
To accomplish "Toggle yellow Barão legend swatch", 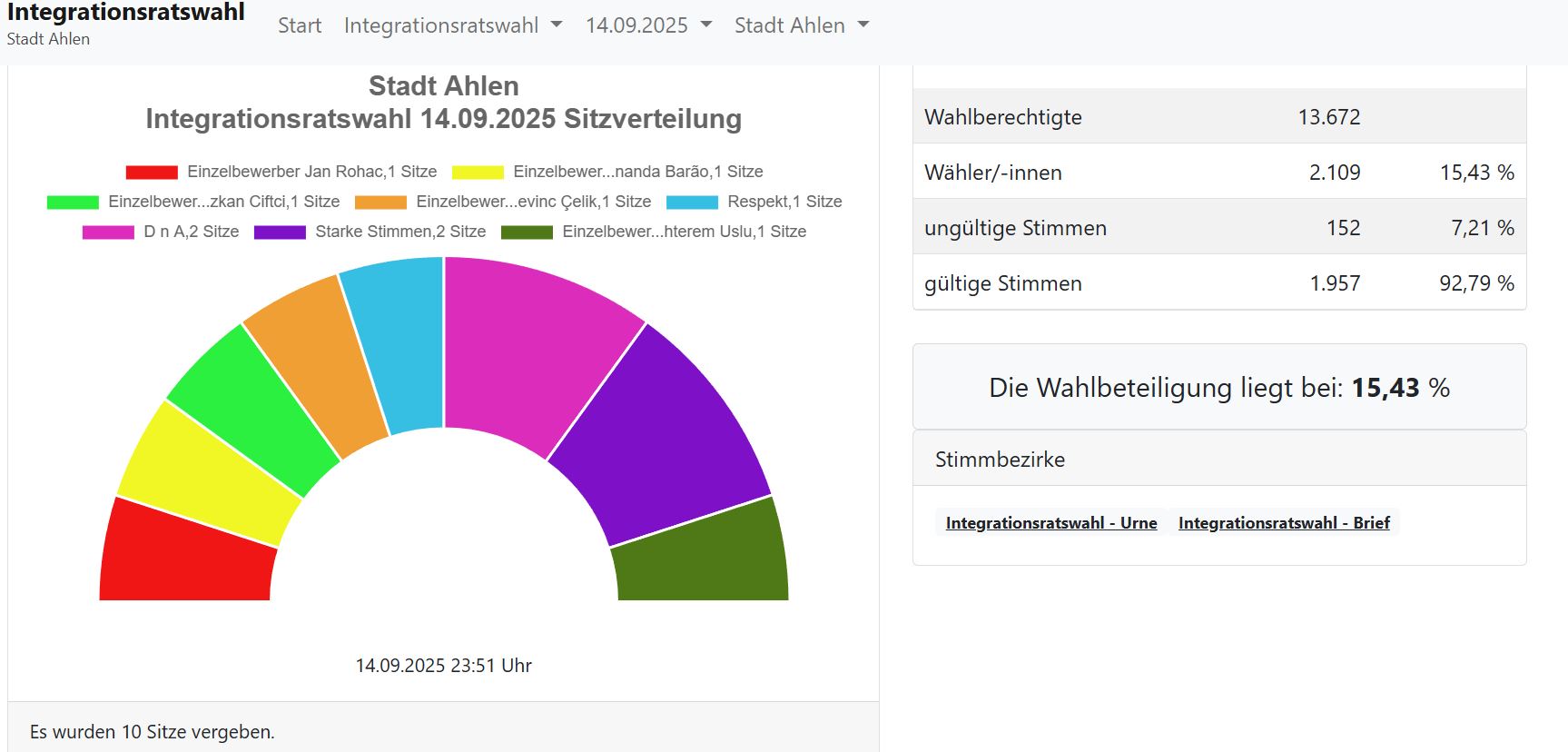I will (x=478, y=173).
